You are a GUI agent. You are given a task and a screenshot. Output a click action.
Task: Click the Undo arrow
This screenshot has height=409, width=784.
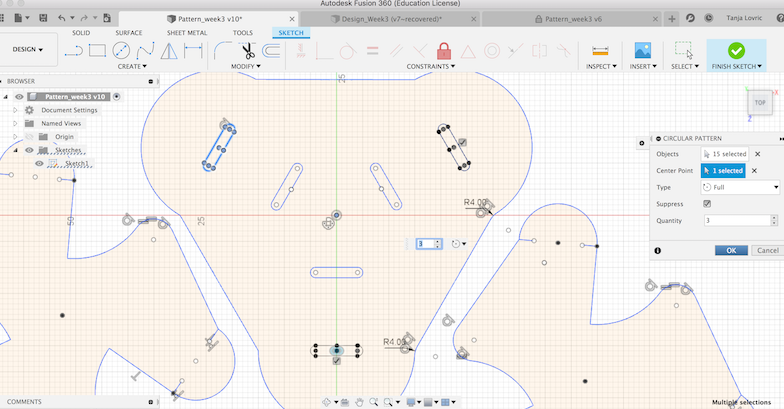[x=62, y=18]
